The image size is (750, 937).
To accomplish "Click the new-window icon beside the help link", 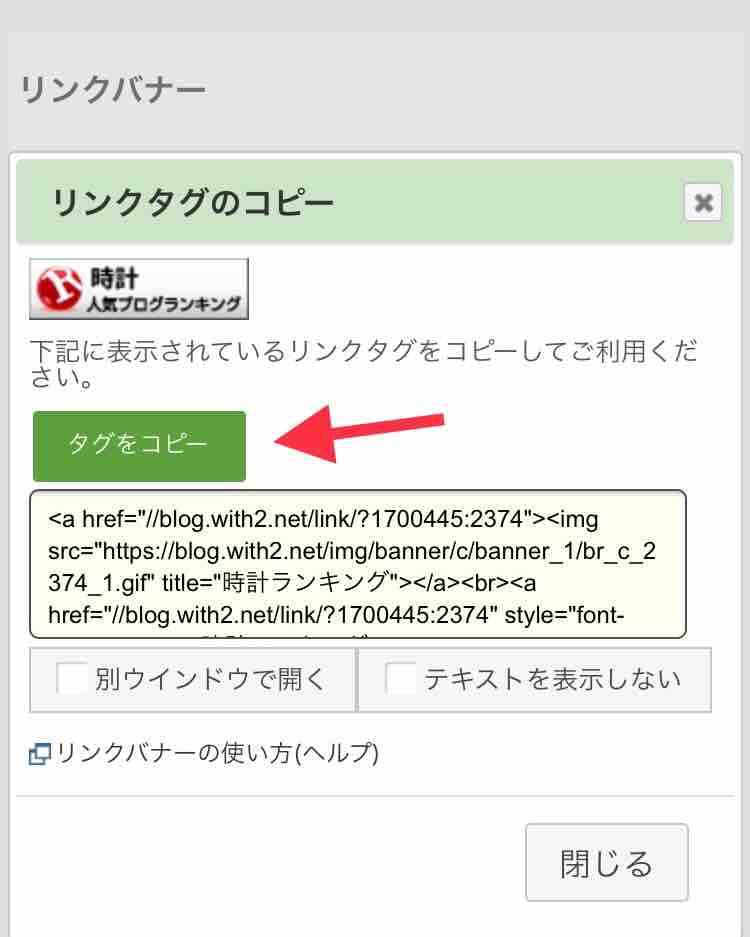I will tap(40, 754).
